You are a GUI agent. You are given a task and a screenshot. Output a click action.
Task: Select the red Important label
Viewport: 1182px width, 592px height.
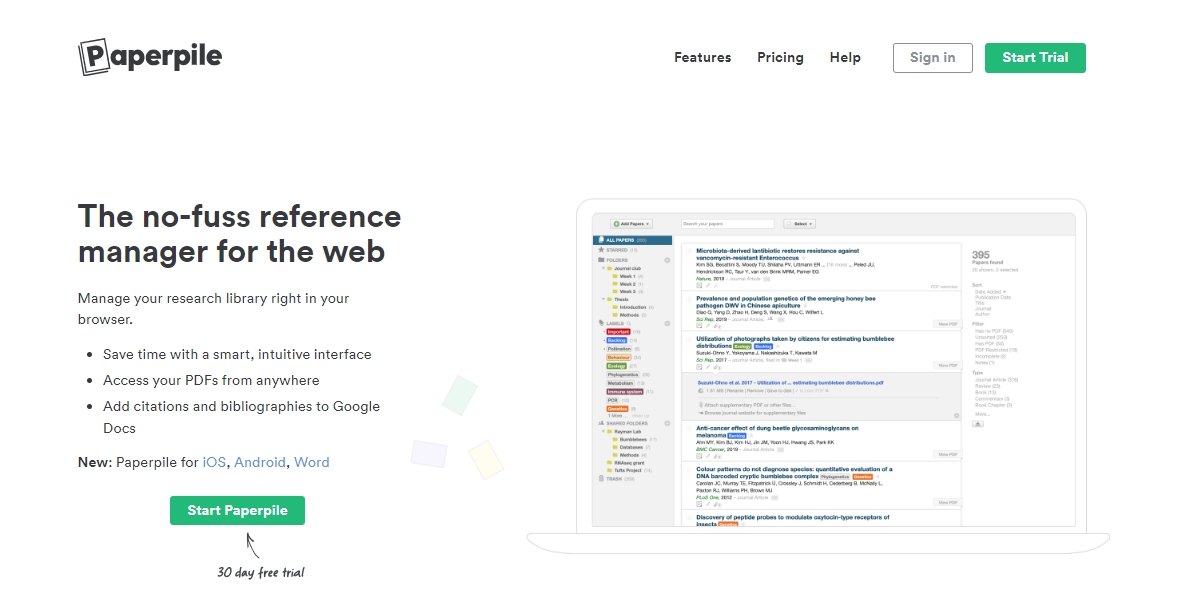tap(618, 332)
